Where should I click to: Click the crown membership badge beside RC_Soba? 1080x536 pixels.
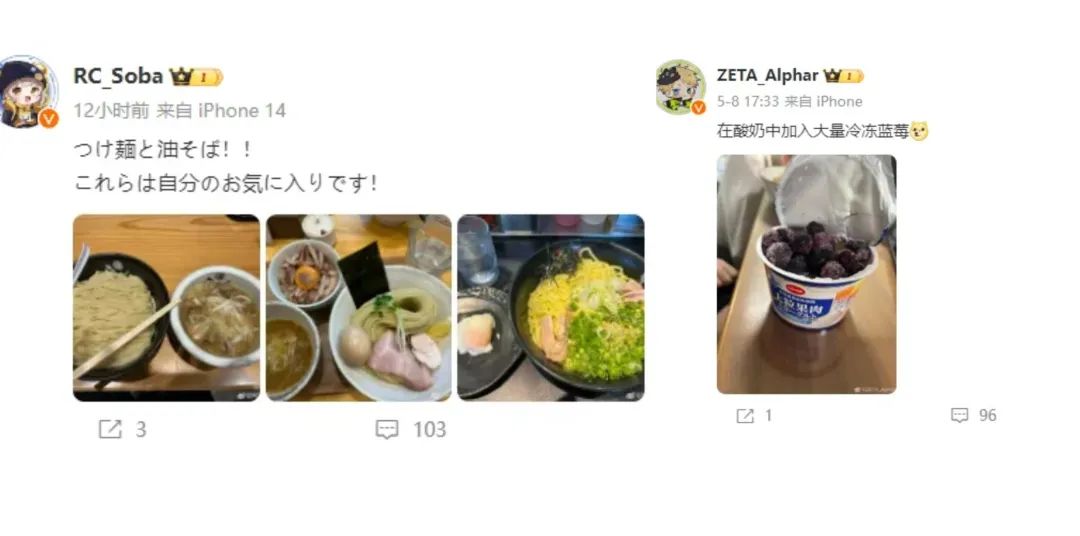tap(196, 77)
